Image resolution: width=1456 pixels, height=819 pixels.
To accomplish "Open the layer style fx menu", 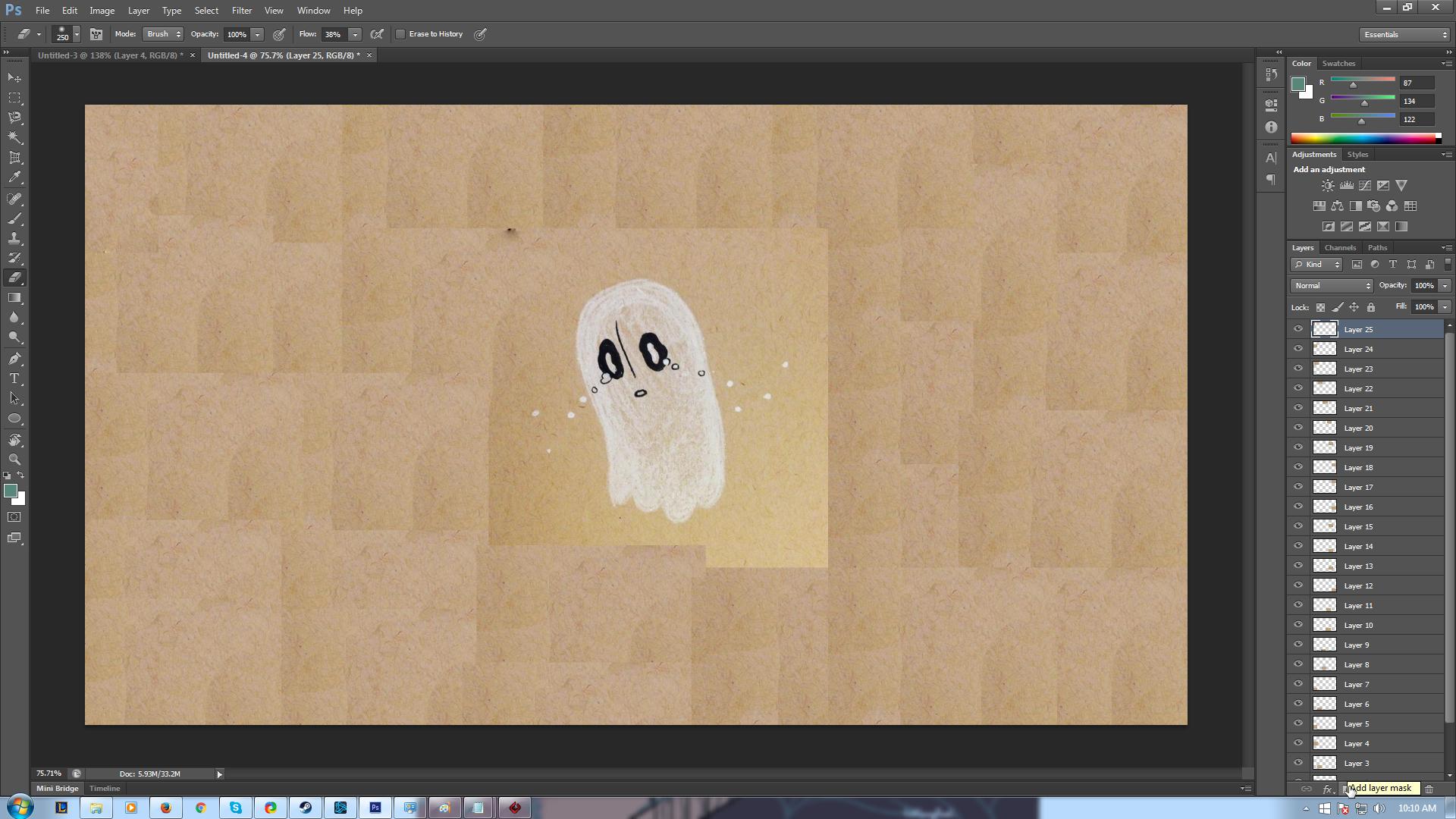I will click(x=1327, y=789).
